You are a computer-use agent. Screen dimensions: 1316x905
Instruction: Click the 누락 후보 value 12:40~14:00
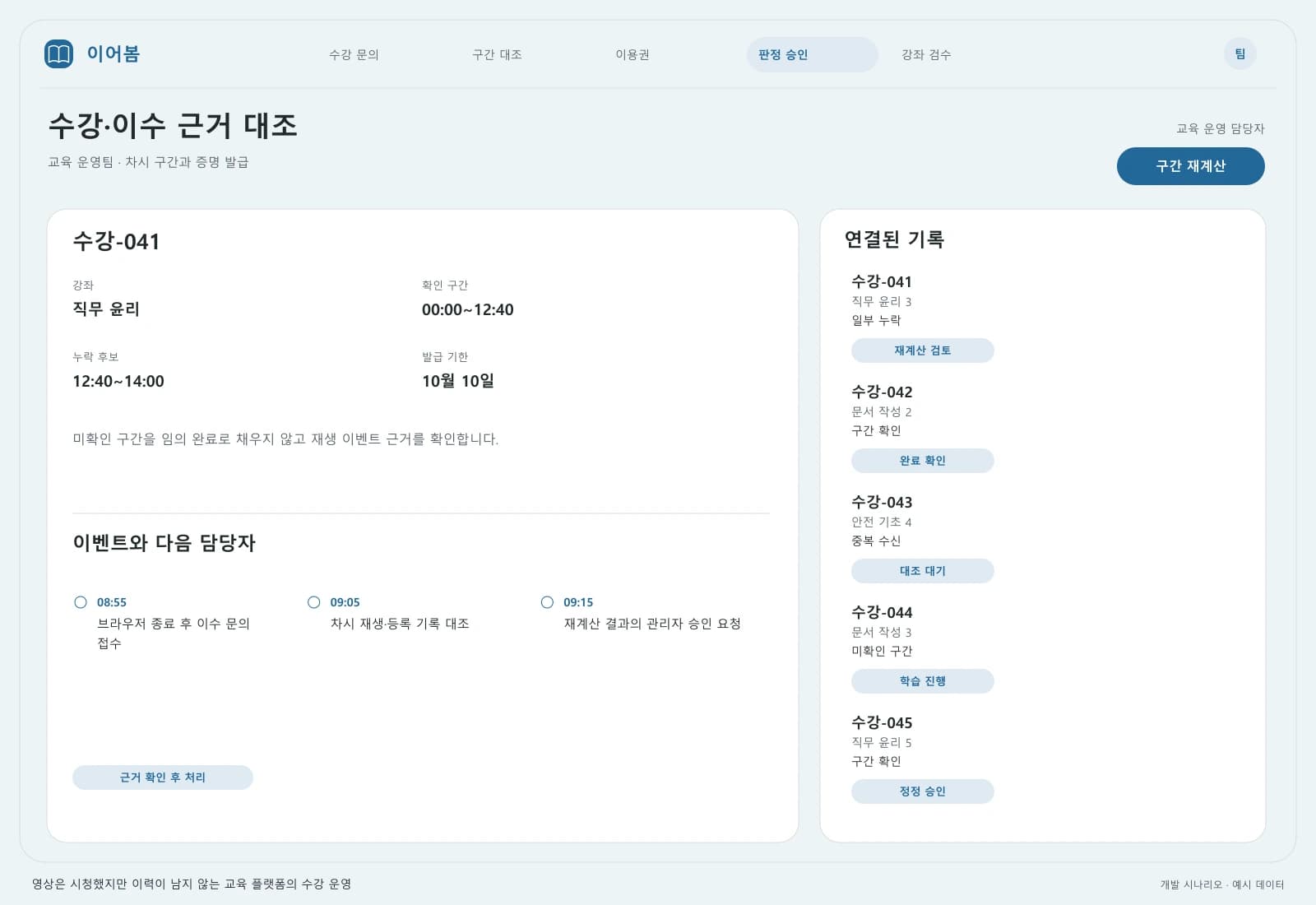[118, 382]
